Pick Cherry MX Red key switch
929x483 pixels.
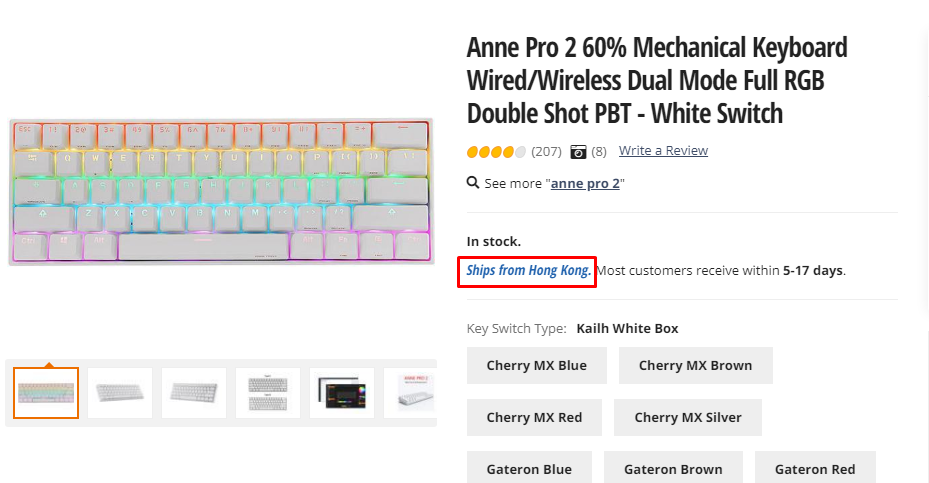point(534,417)
